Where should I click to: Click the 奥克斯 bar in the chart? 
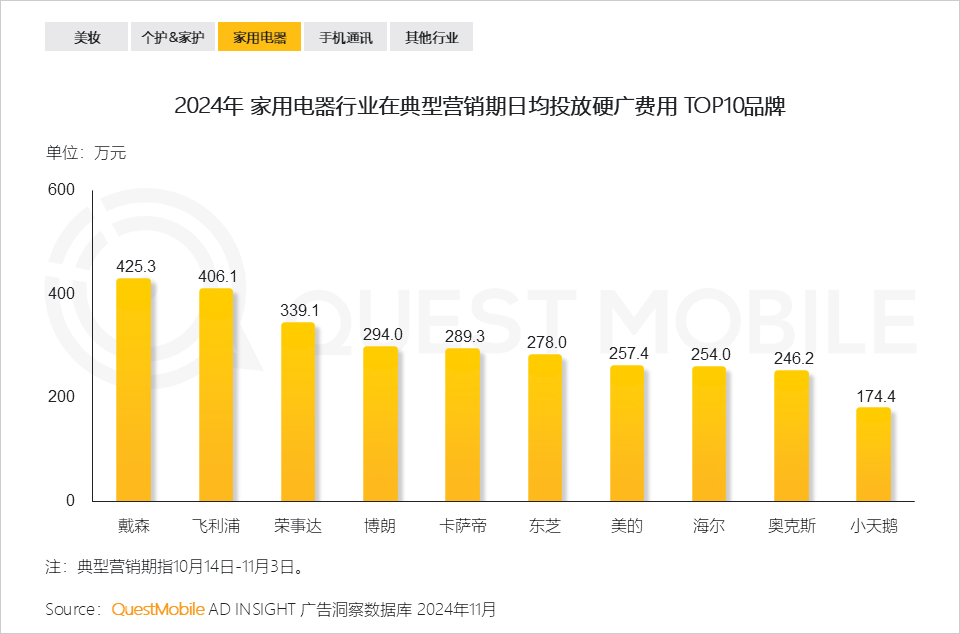(x=792, y=436)
